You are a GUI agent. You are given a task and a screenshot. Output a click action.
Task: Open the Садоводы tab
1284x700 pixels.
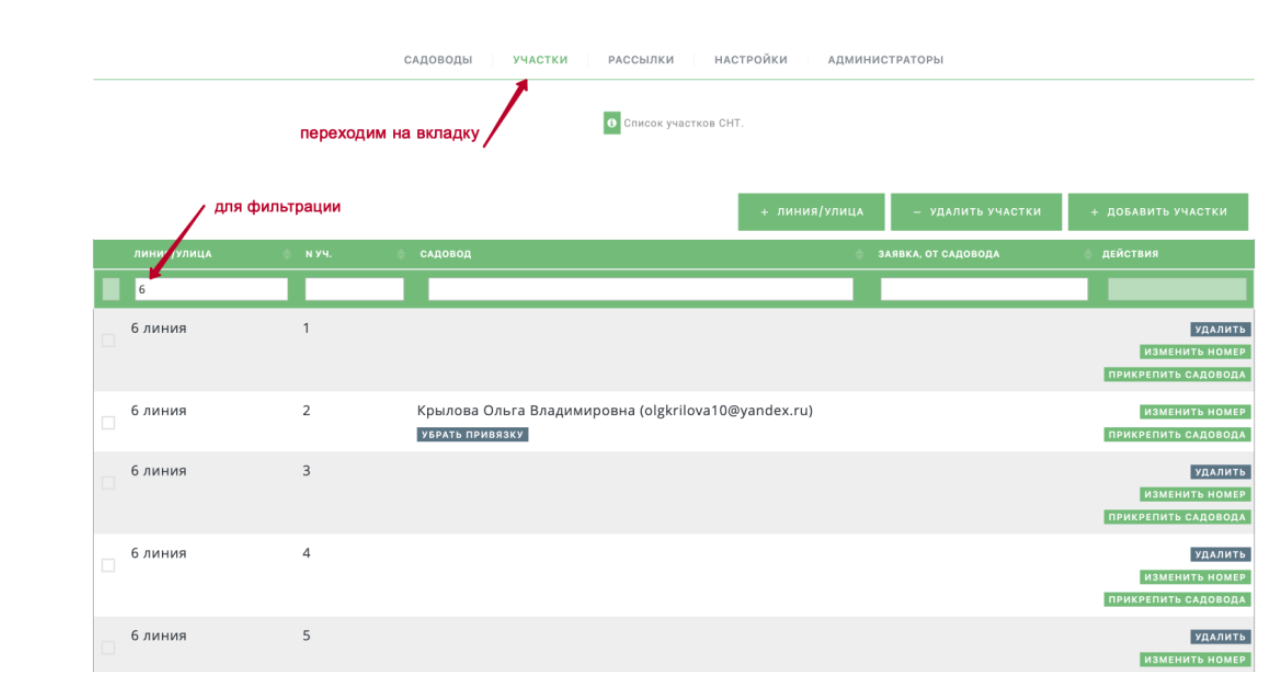pyautogui.click(x=438, y=60)
